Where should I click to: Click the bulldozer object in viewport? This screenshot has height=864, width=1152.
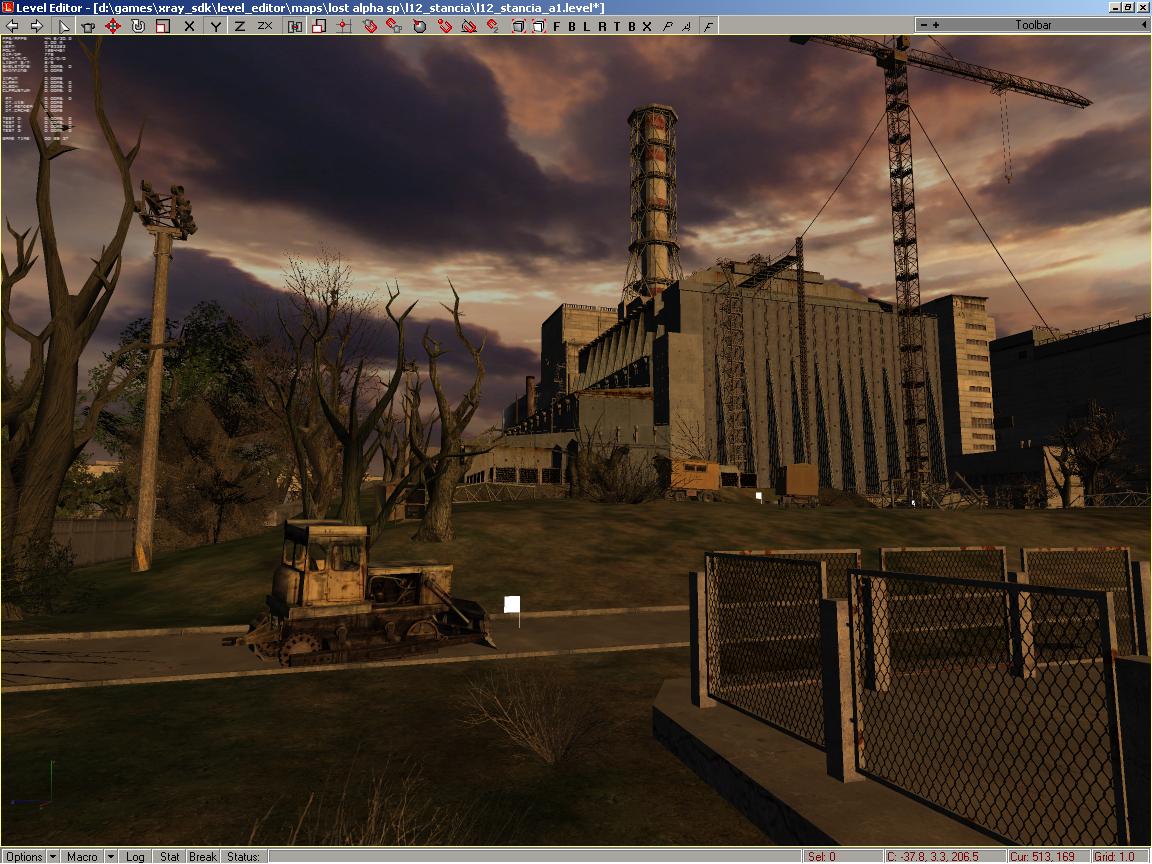click(x=360, y=595)
